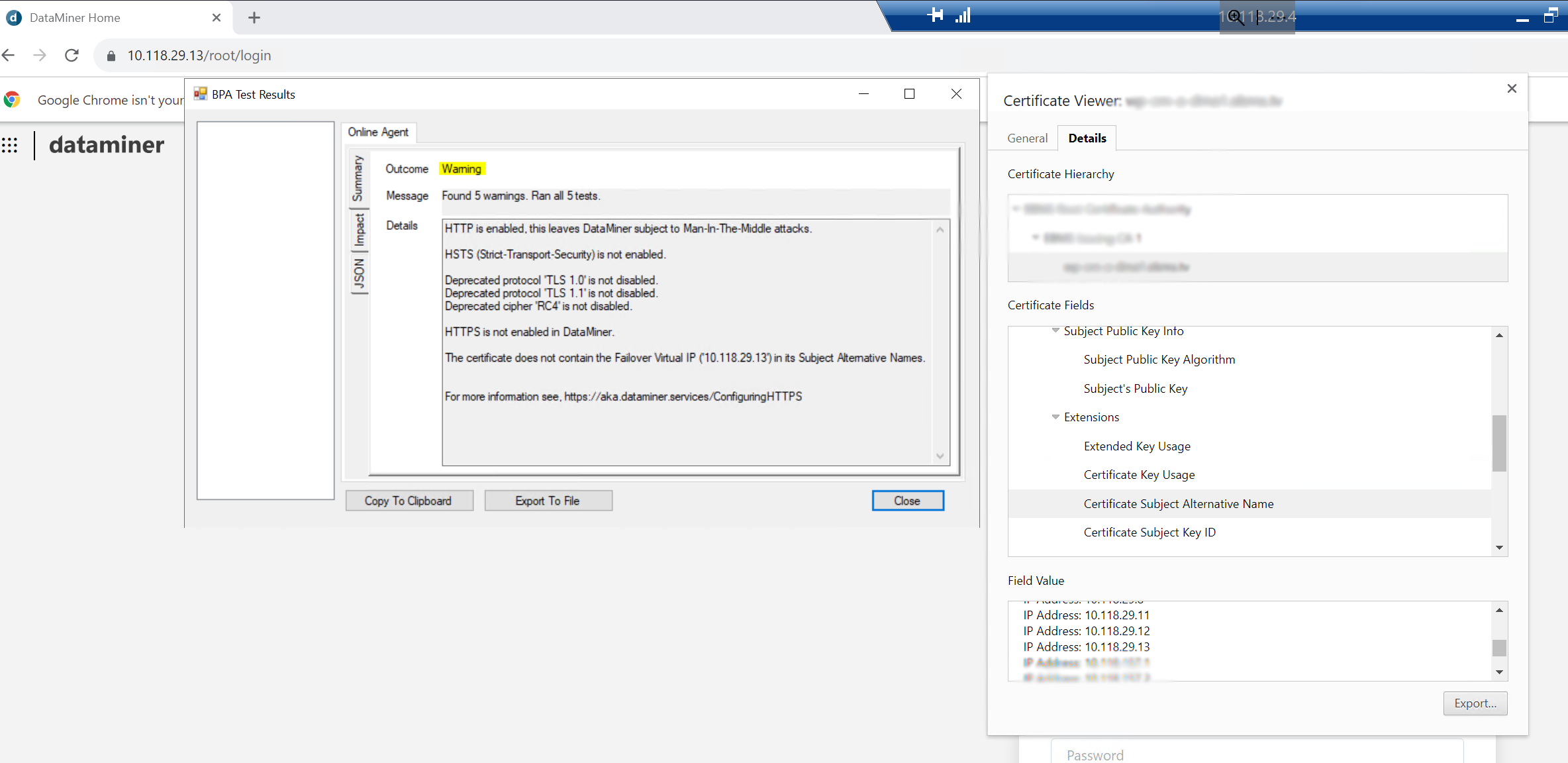The image size is (1568, 763).
Task: Click the ConfiguringHTTPS URL in details
Action: point(683,397)
